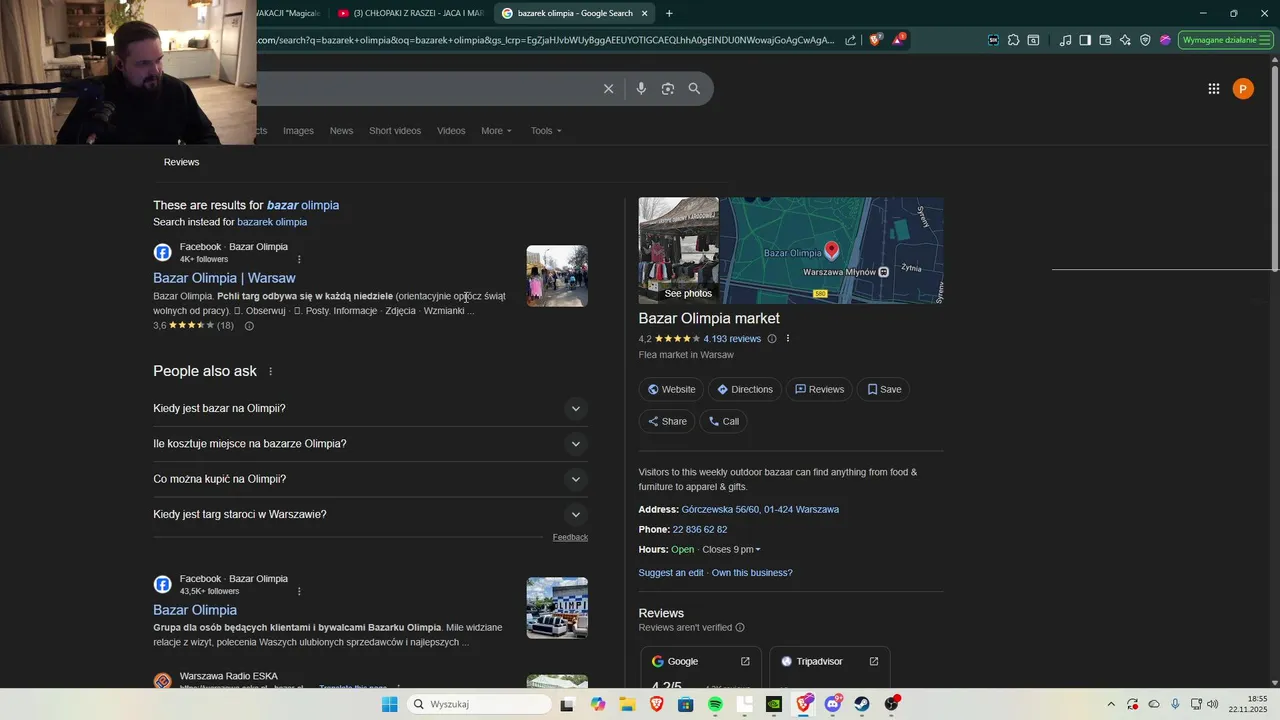Open the Brave Shields lion icon
This screenshot has height=720, width=1280.
click(875, 40)
